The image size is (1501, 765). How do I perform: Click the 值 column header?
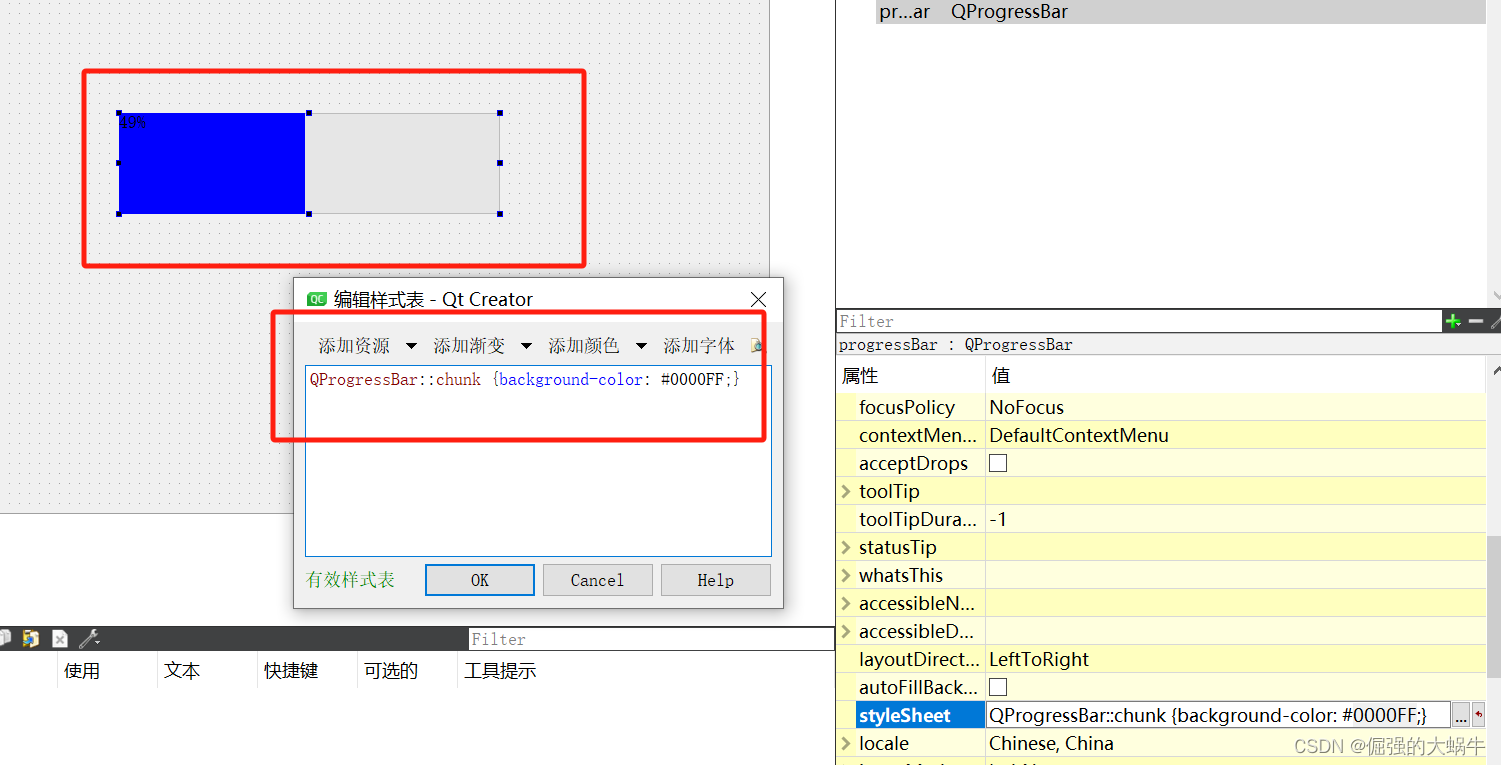1001,375
